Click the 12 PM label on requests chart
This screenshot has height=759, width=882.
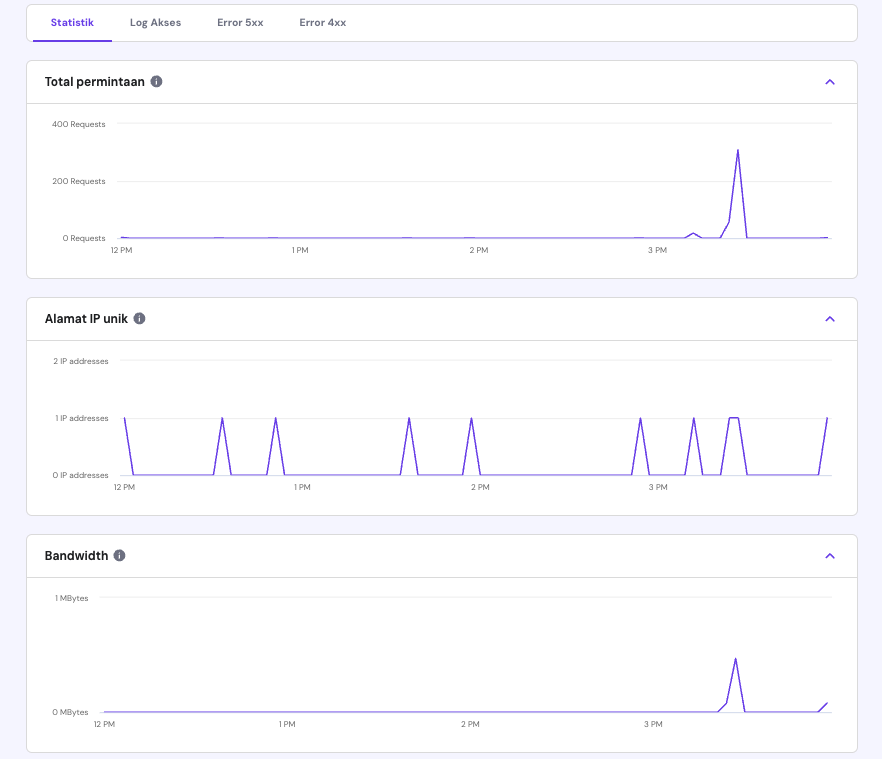121,250
